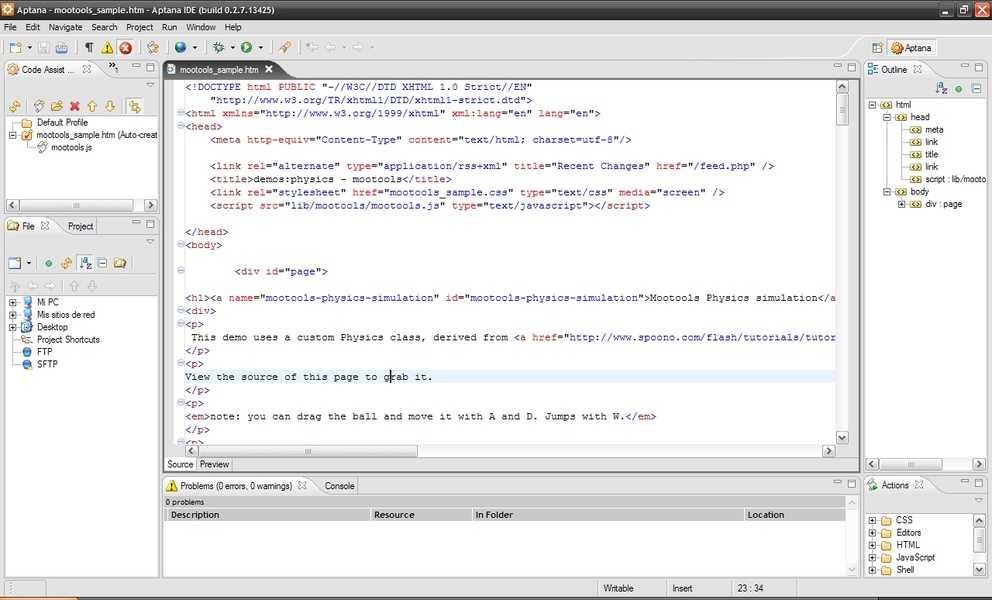Select the Aptana perspective button
Viewport: 992px width, 600px height.
tap(912, 48)
